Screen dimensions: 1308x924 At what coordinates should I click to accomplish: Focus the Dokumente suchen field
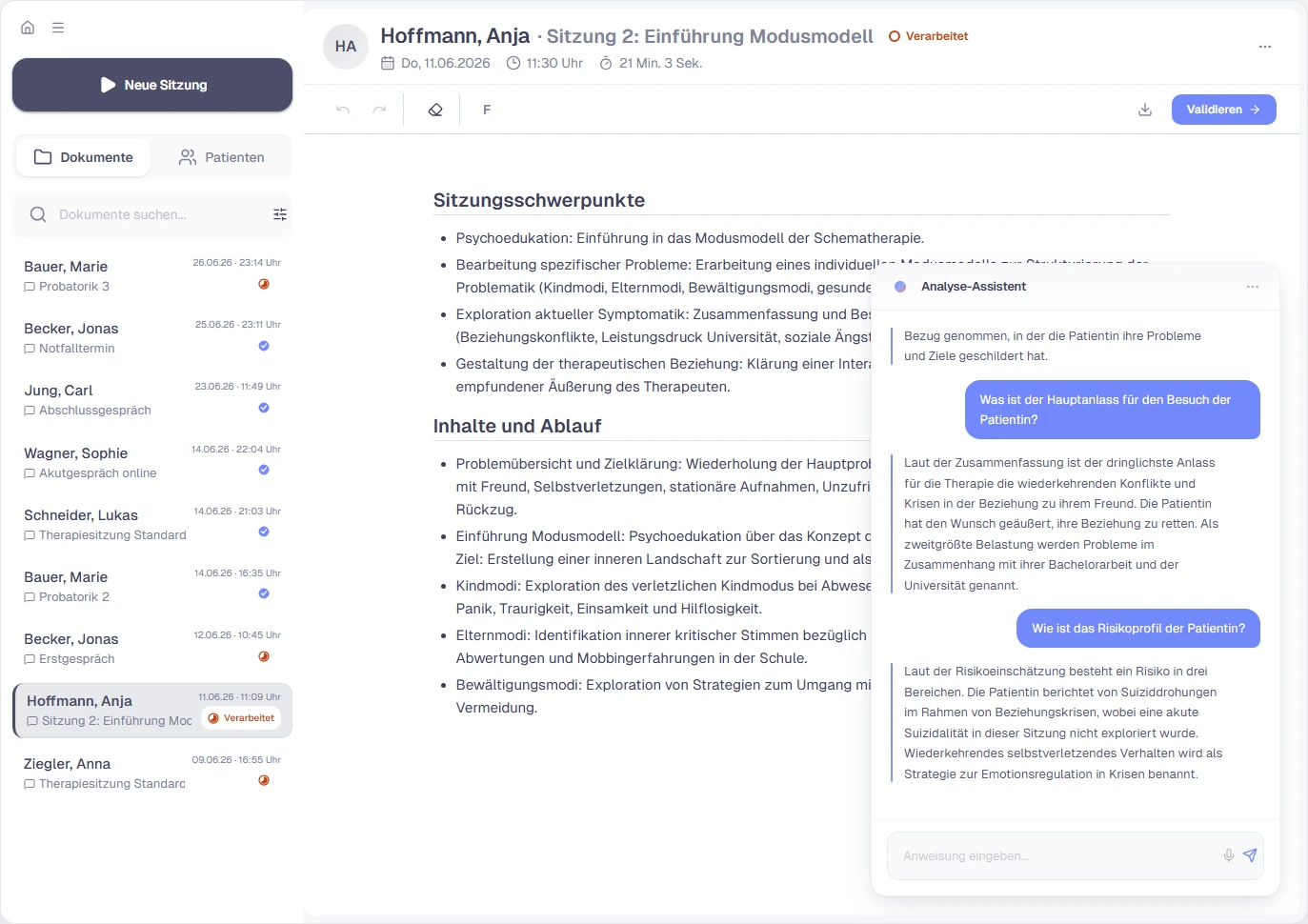[152, 214]
